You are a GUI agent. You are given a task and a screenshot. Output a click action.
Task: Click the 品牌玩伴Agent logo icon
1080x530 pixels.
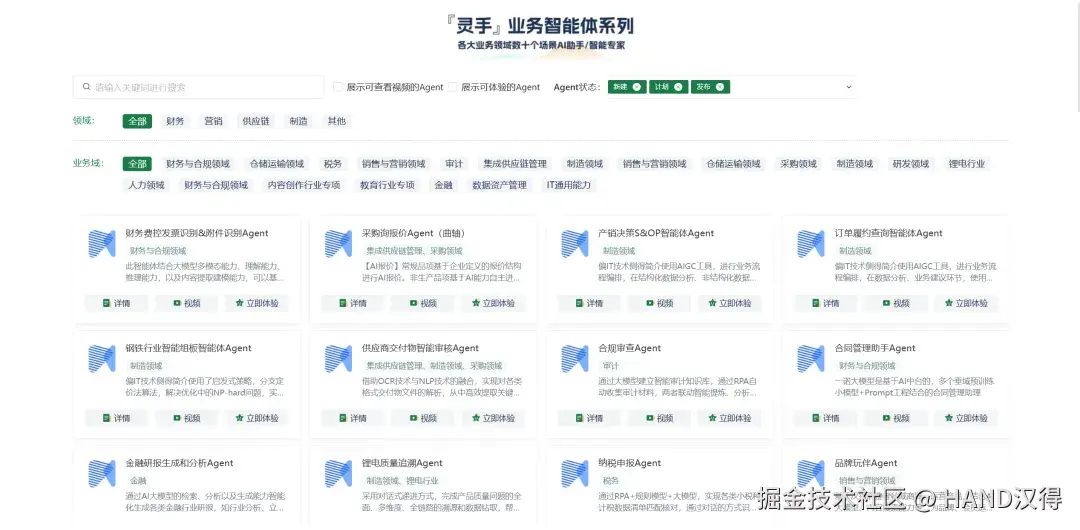click(811, 473)
